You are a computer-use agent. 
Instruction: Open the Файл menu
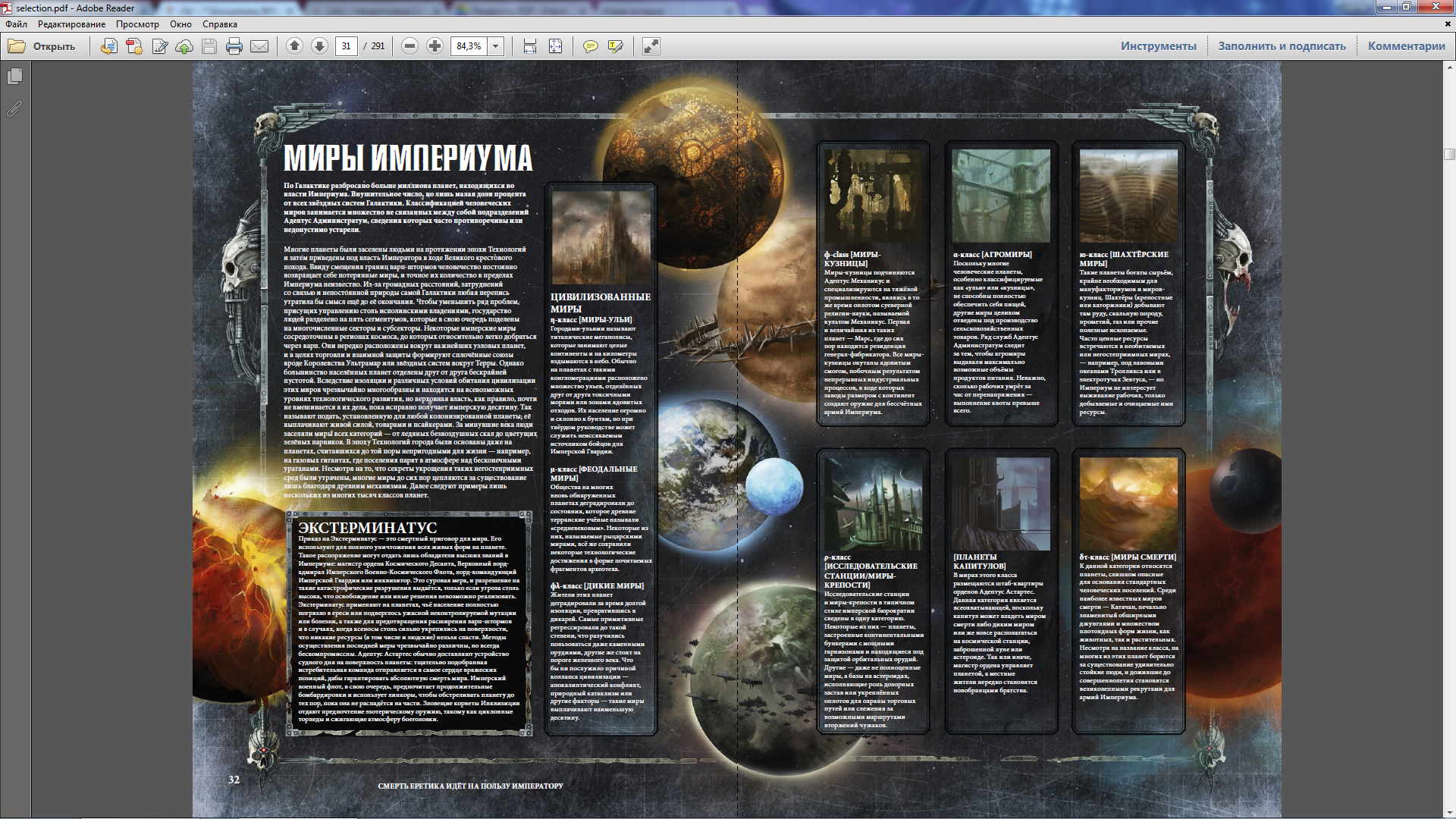point(17,24)
